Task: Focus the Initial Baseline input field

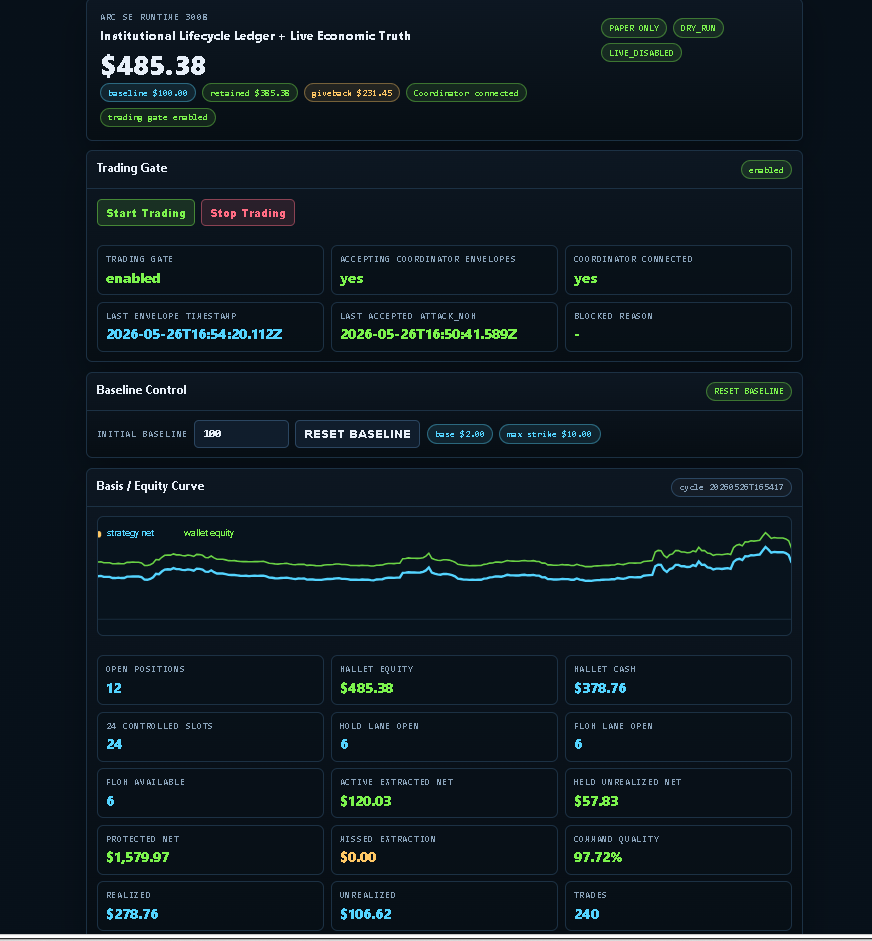Action: [241, 434]
